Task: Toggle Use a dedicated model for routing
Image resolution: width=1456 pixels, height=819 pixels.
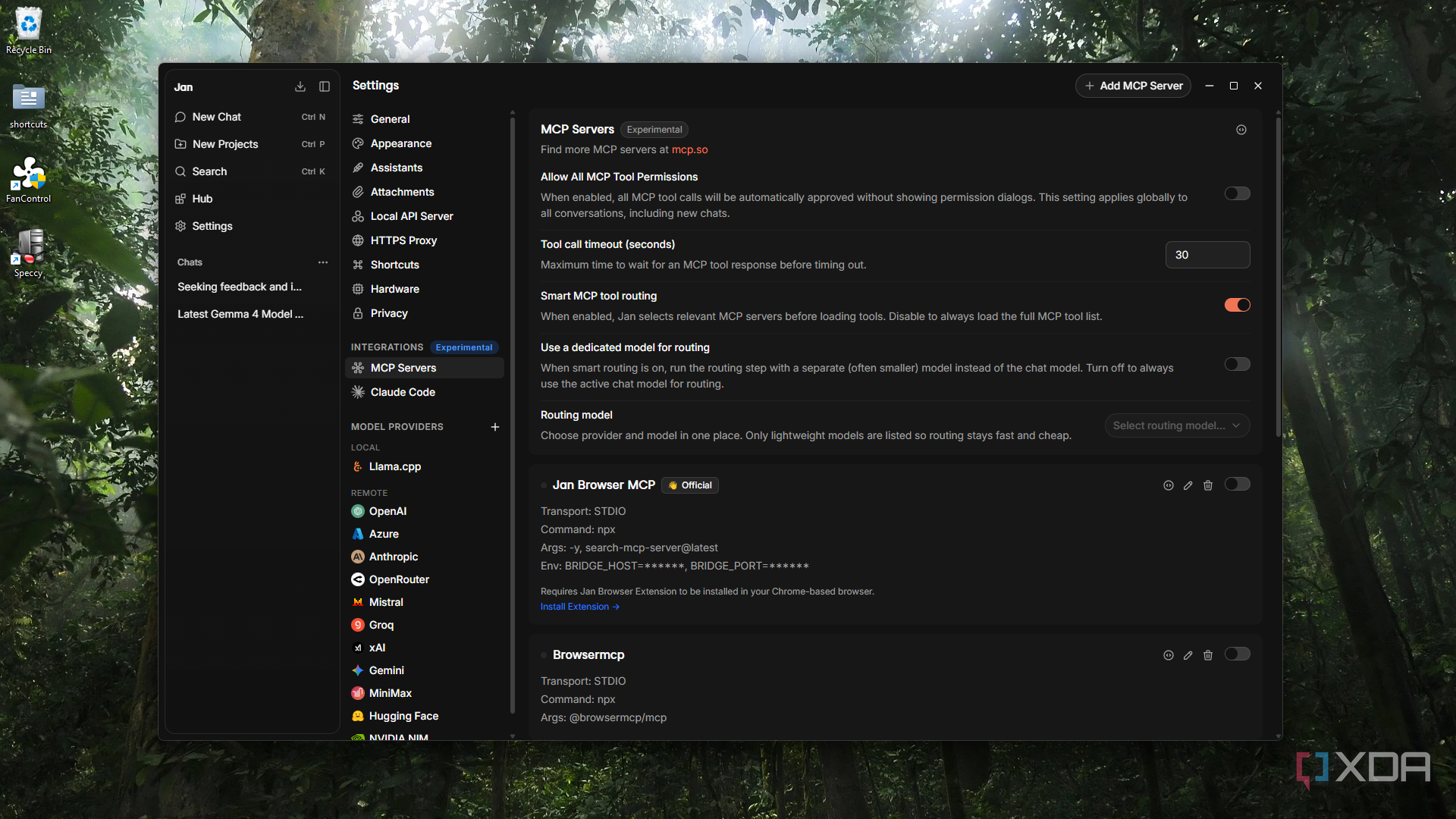Action: pyautogui.click(x=1237, y=364)
